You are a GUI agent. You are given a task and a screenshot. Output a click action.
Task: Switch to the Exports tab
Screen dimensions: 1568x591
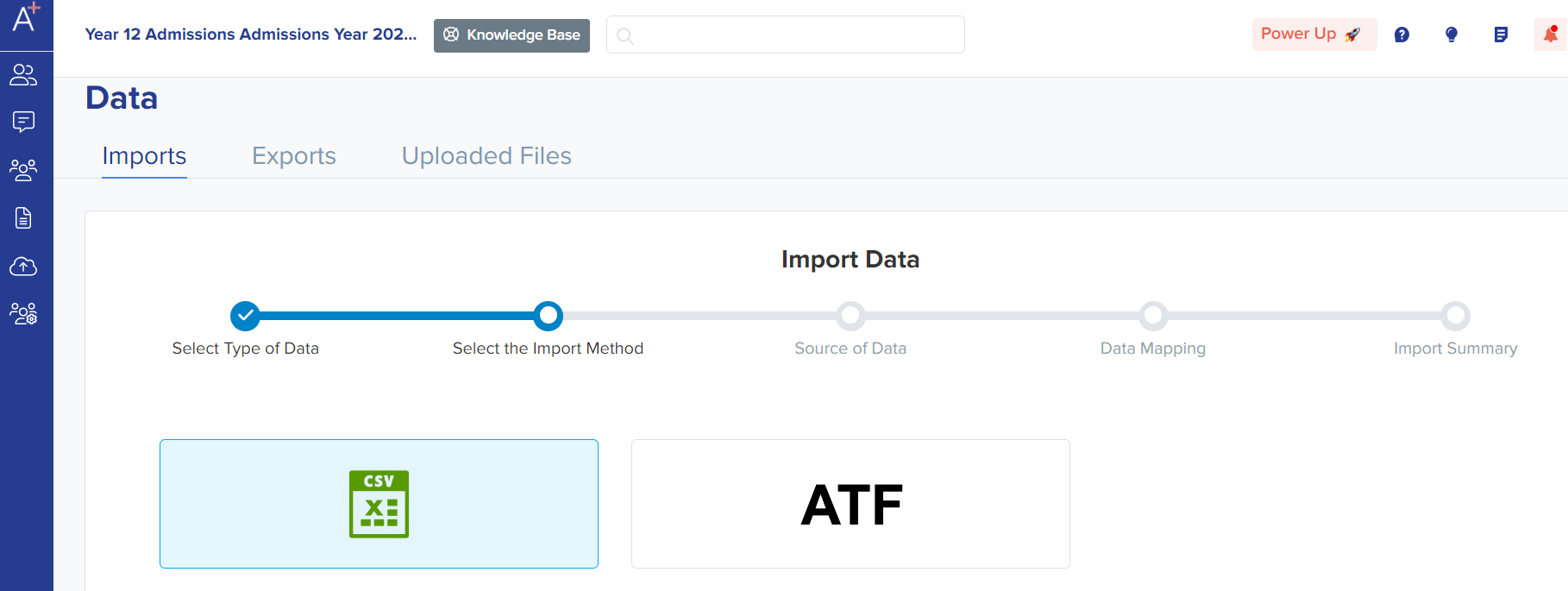[x=293, y=156]
